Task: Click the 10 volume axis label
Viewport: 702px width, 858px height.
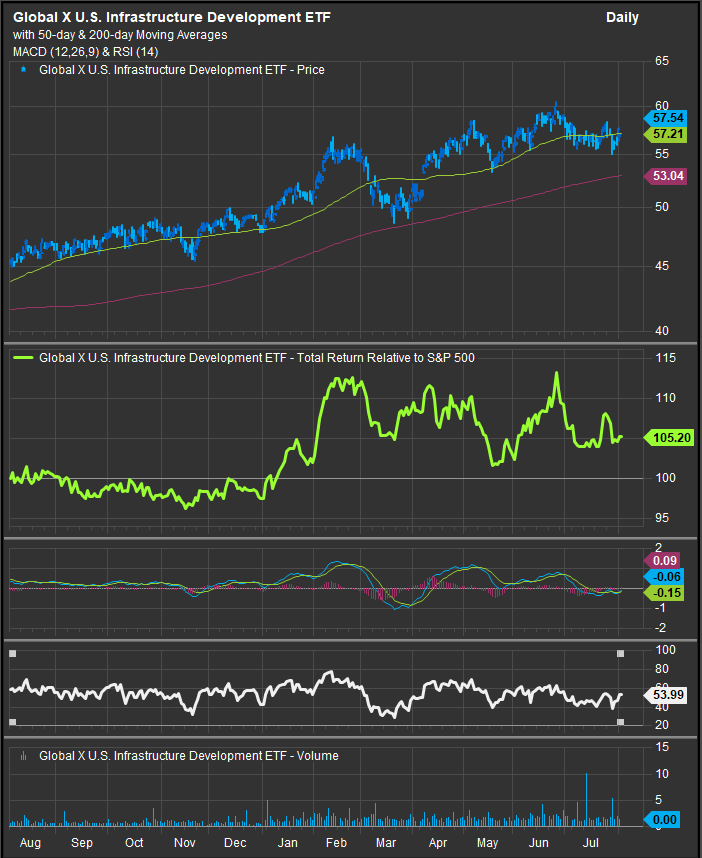Action: 662,774
